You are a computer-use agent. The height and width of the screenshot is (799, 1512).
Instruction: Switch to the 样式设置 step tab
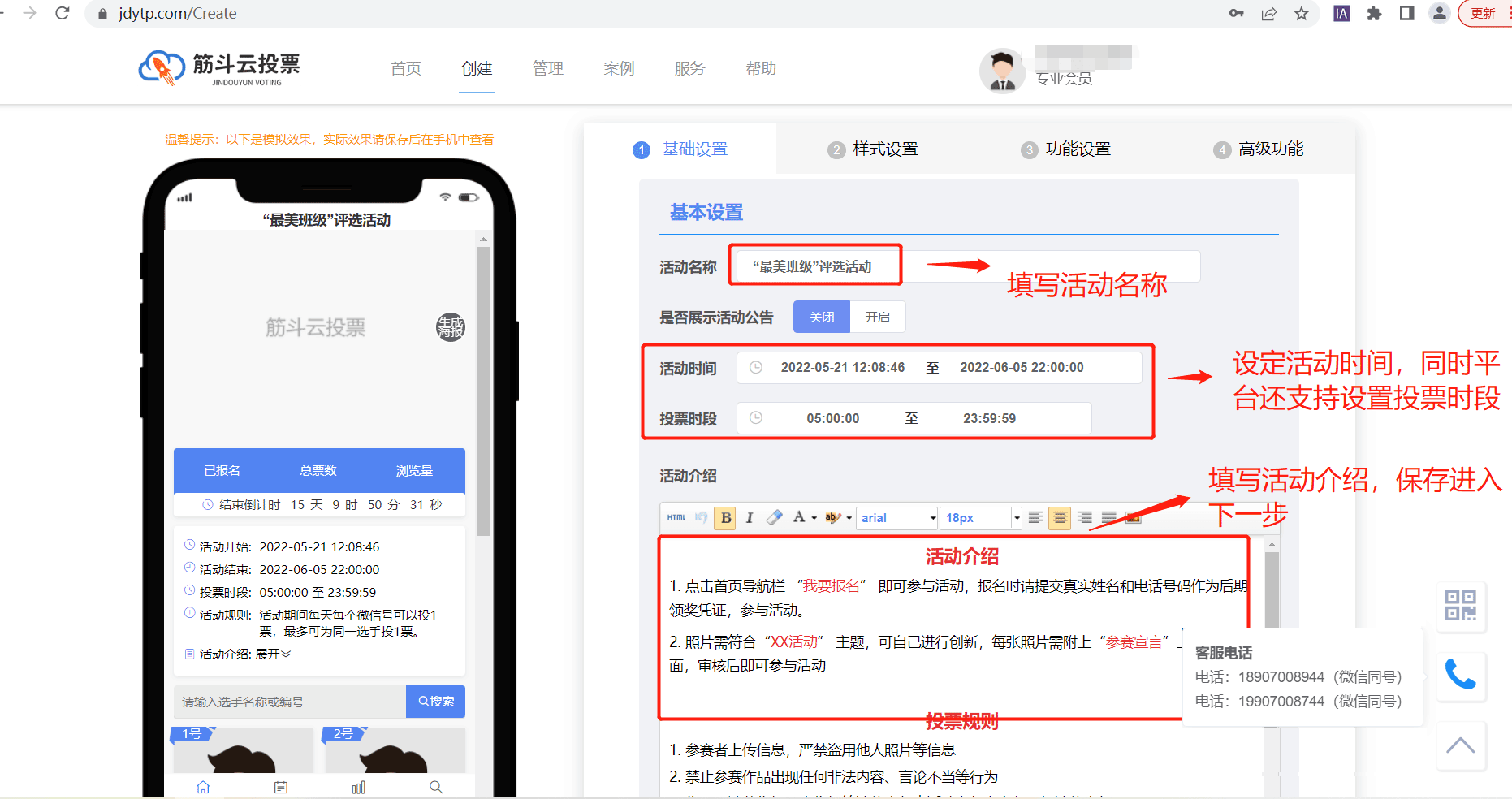point(873,149)
